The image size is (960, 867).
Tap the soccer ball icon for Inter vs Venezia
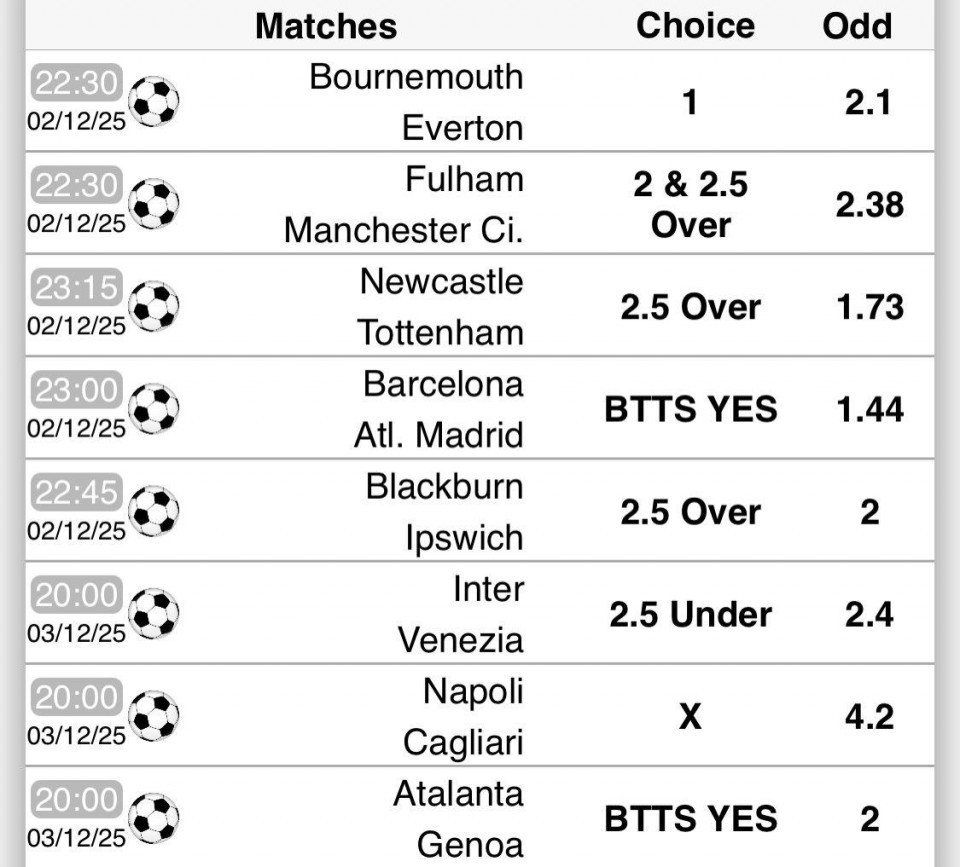(156, 613)
